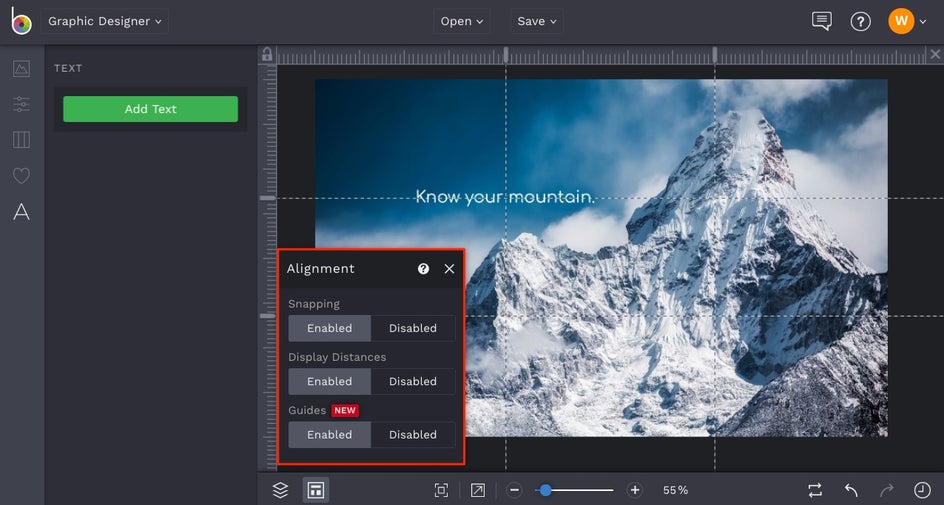Image resolution: width=944 pixels, height=505 pixels.
Task: Click the TEXT panel heading
Action: click(x=68, y=68)
